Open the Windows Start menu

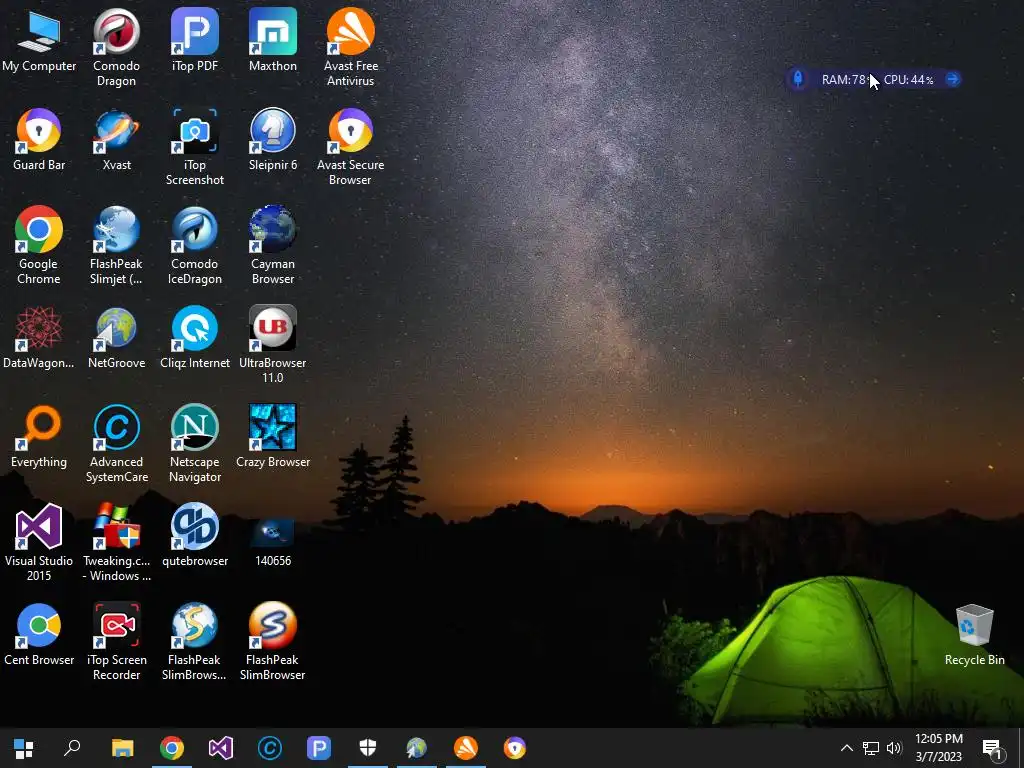24,748
